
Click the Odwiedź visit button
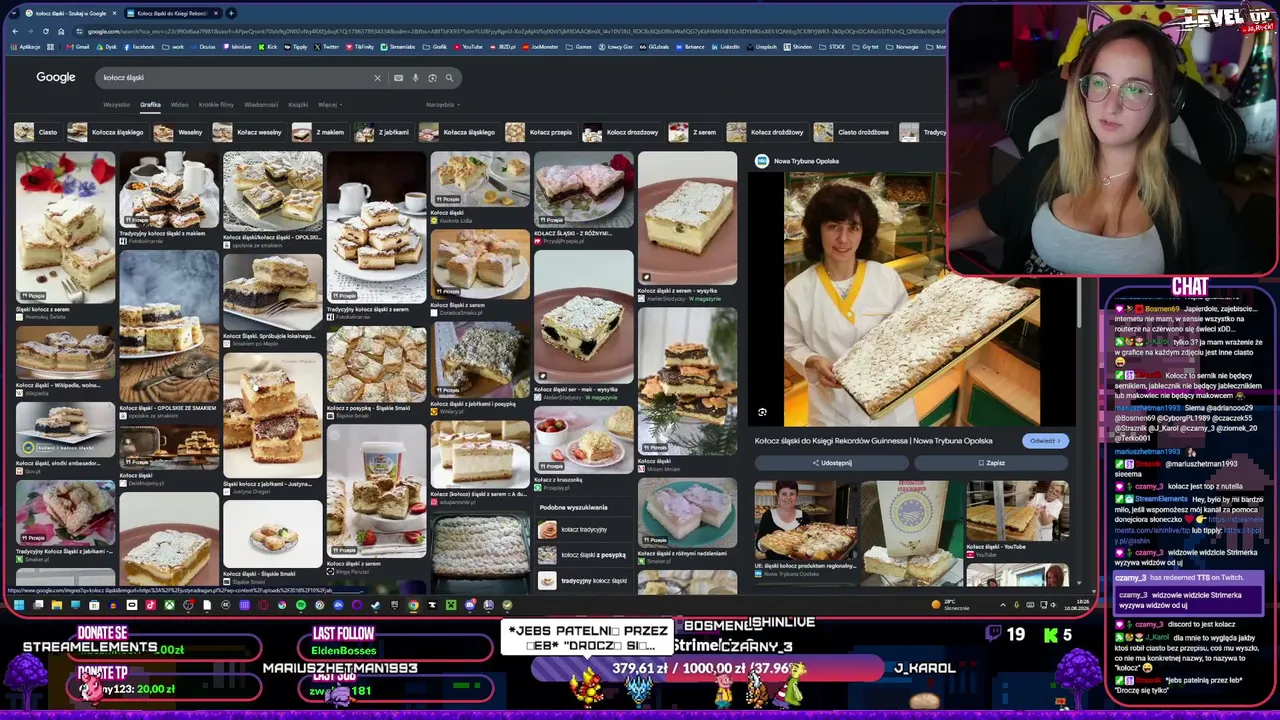1045,441
